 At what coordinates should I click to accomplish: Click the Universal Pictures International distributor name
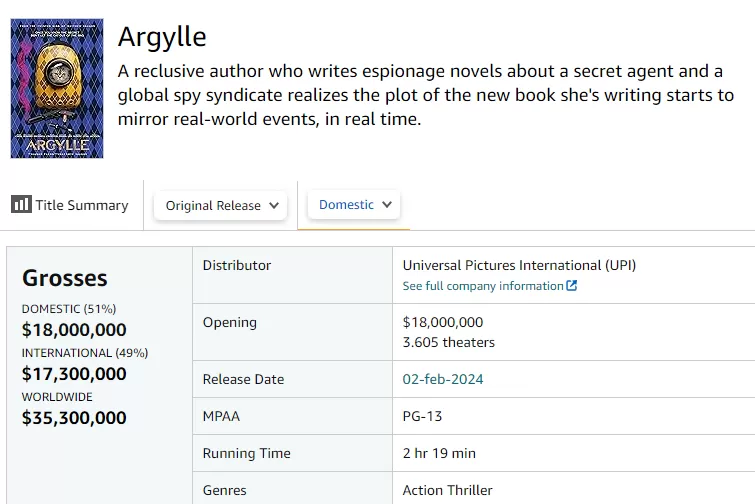pos(518,265)
